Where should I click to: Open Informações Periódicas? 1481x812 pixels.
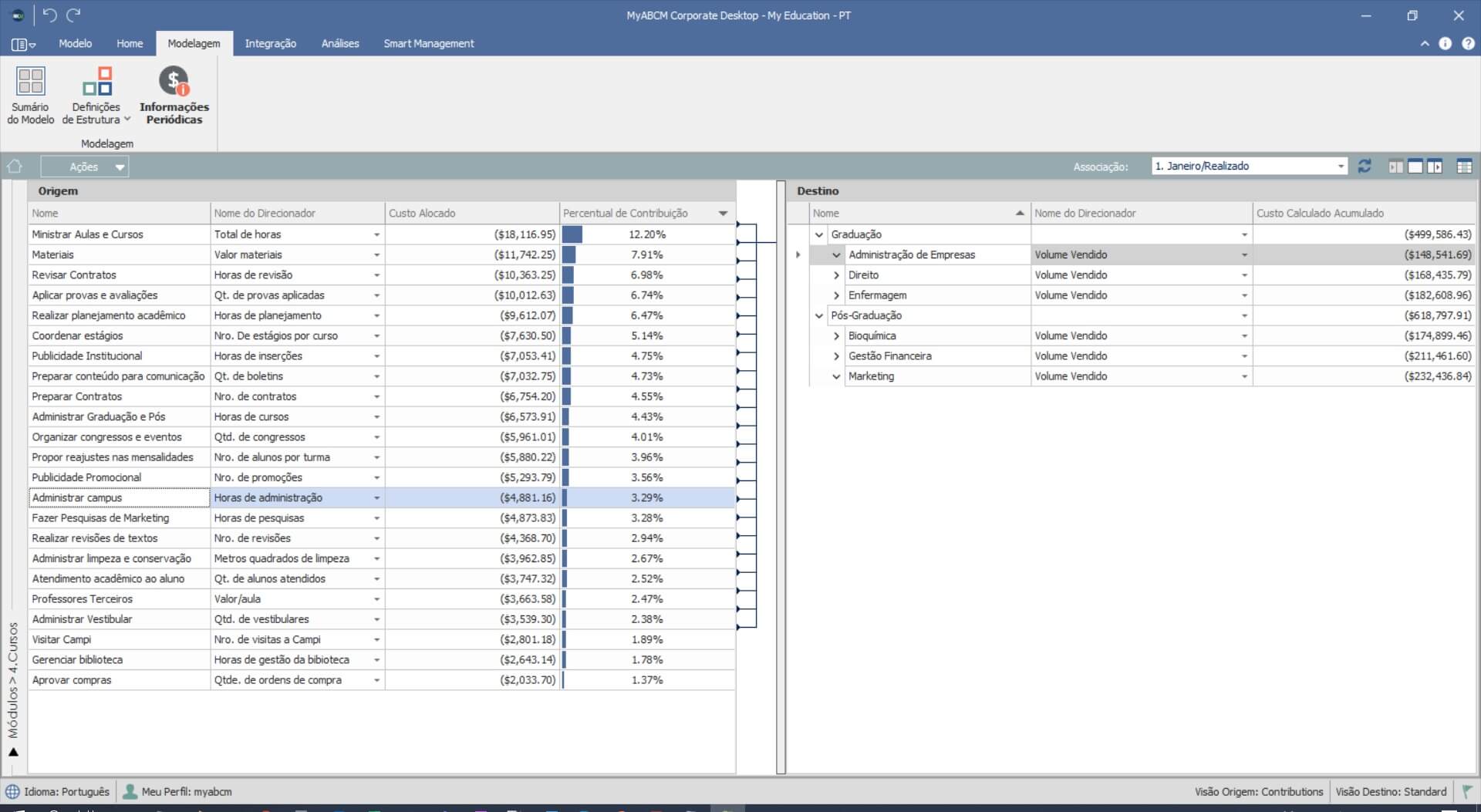tap(174, 96)
